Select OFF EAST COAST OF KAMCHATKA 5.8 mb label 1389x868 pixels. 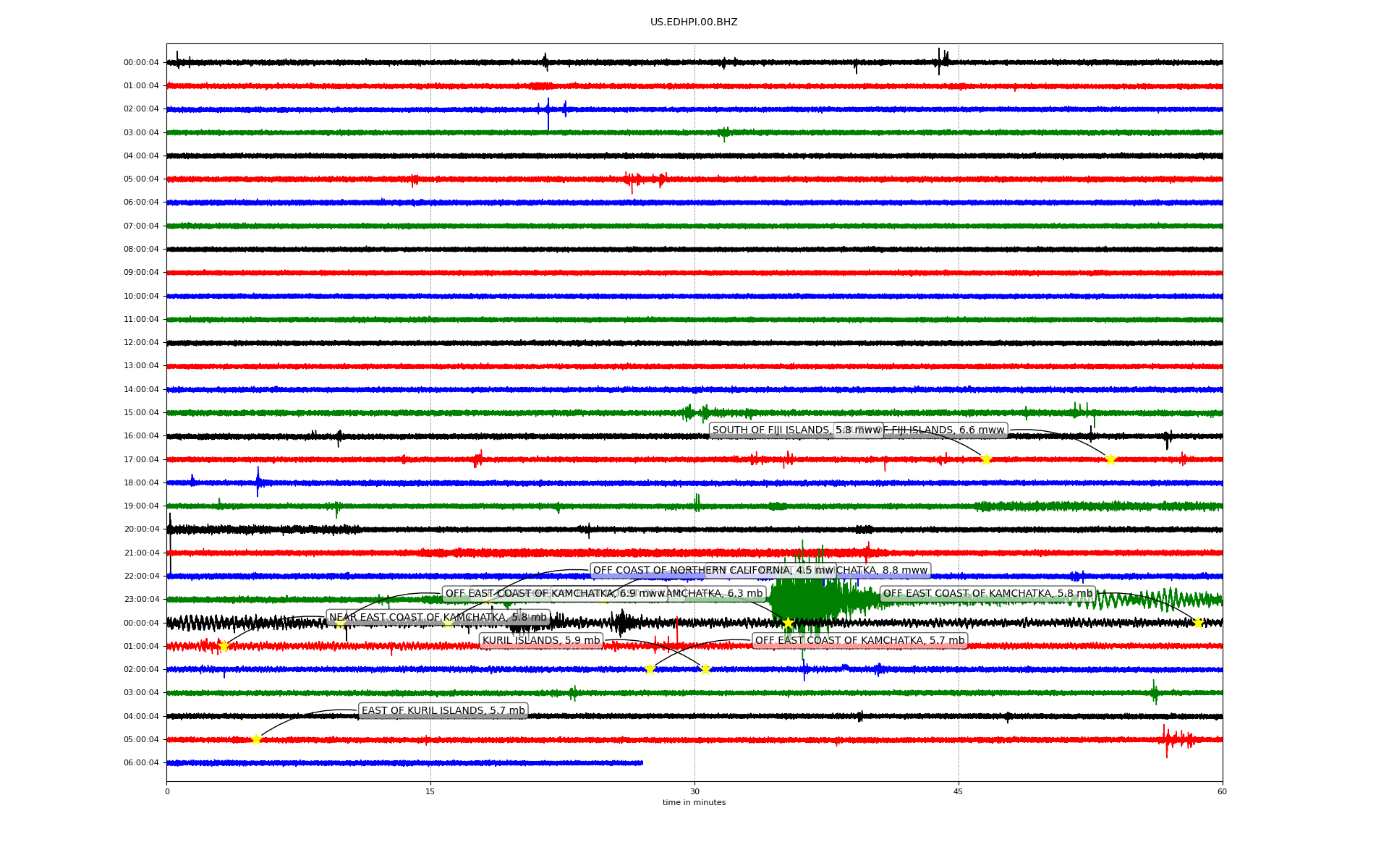click(x=987, y=594)
